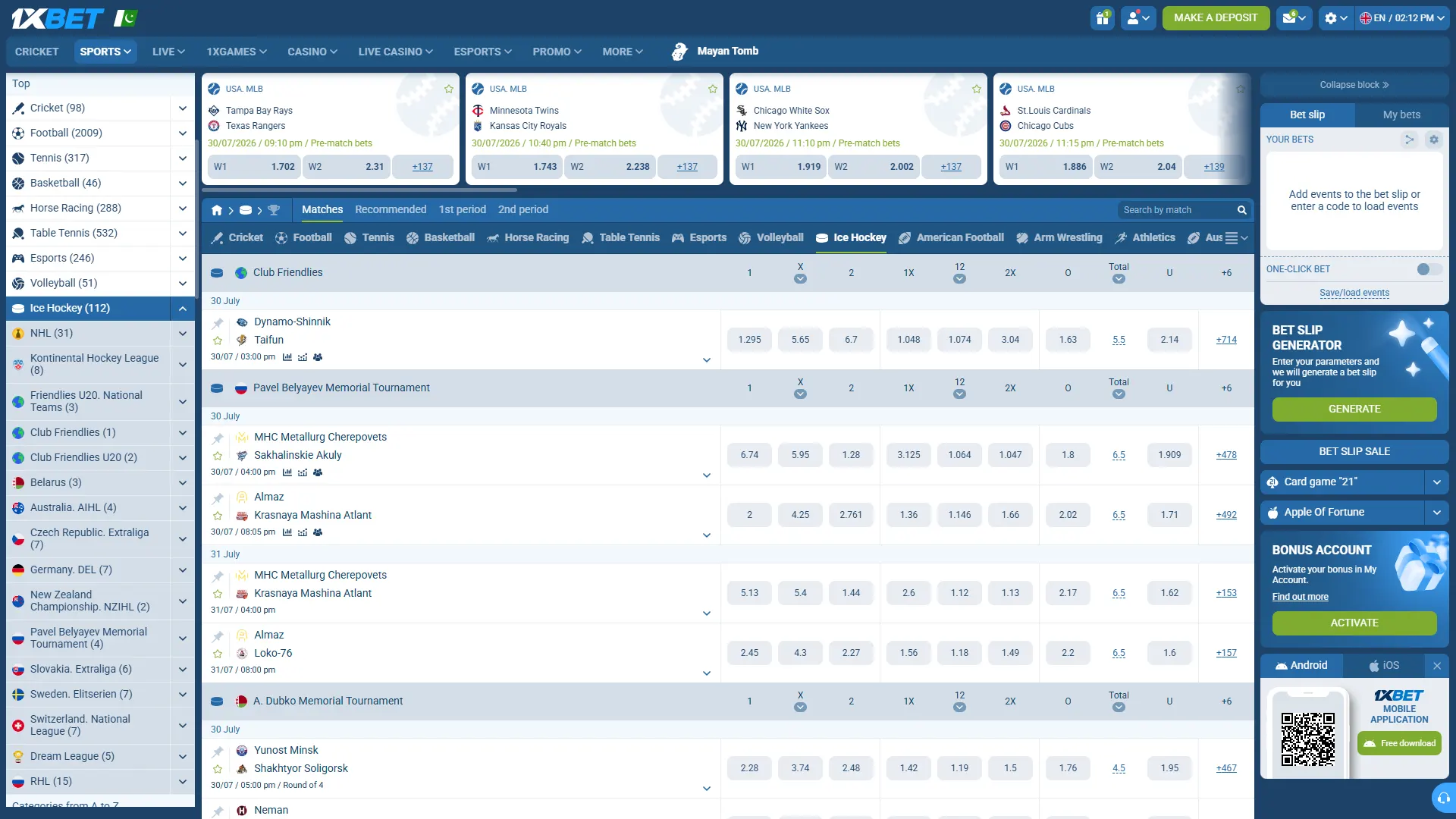This screenshot has height=819, width=1456.
Task: Star the Almaz vs Loko-76 match
Action: coord(218,654)
